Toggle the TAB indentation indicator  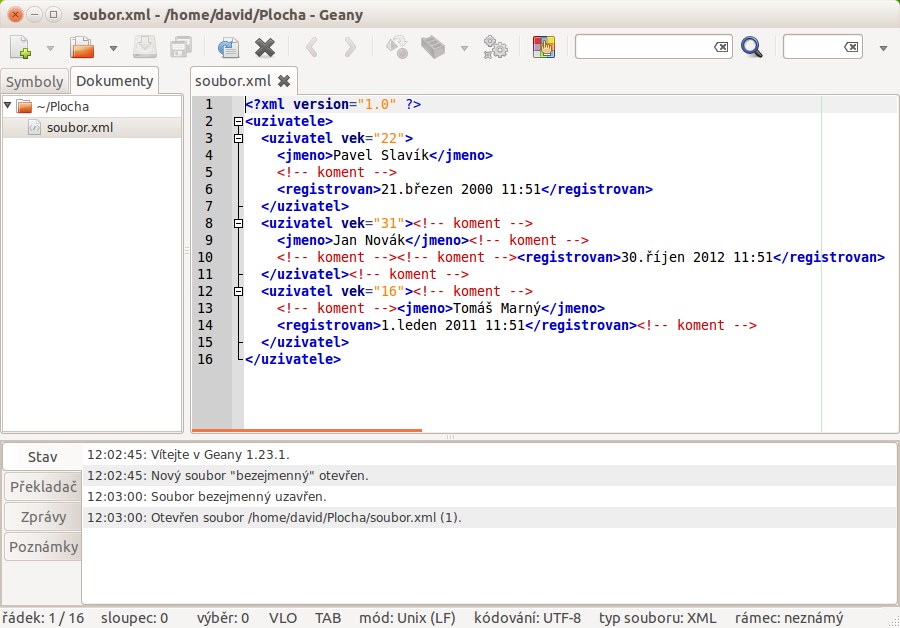point(328,618)
